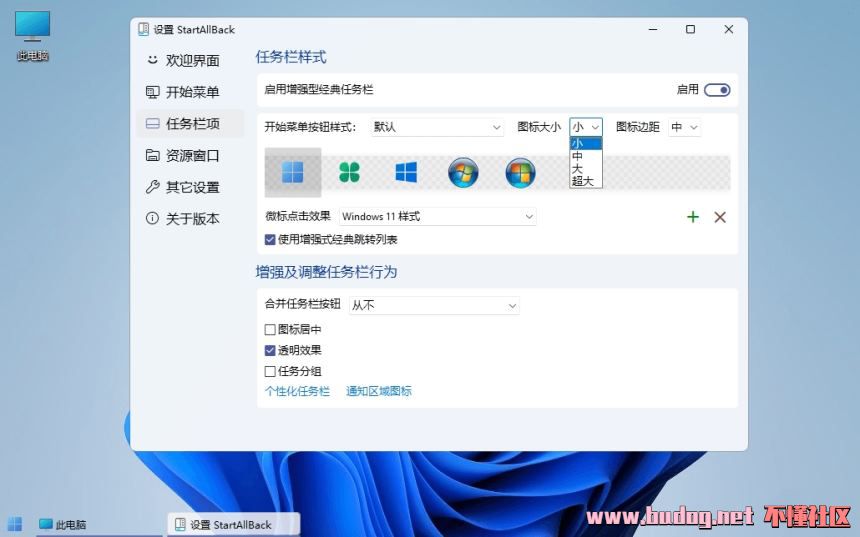Image resolution: width=860 pixels, height=537 pixels.
Task: Open the 图标边距 dropdown
Action: click(x=684, y=127)
